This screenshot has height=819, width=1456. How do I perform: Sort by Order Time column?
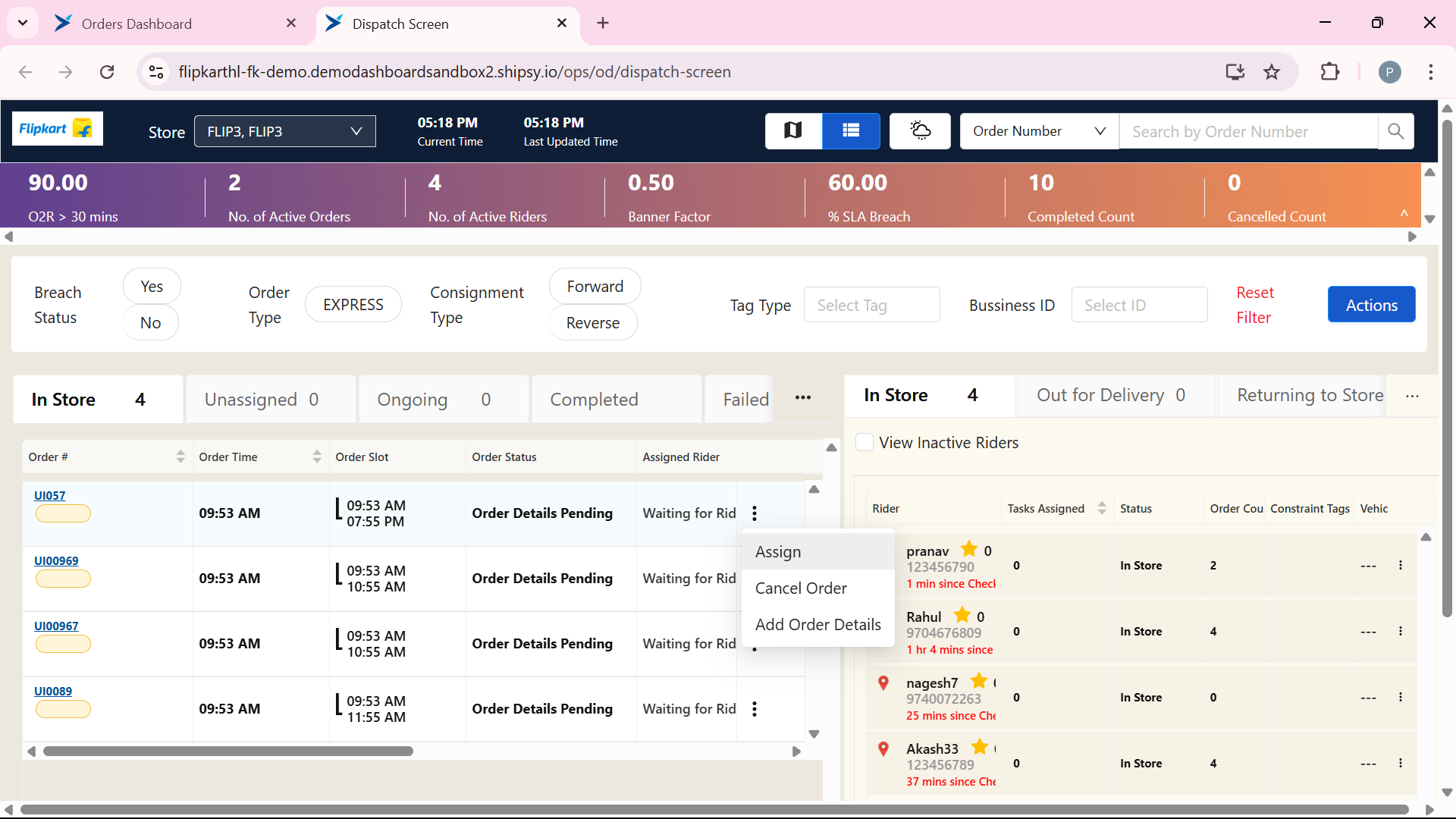(317, 457)
